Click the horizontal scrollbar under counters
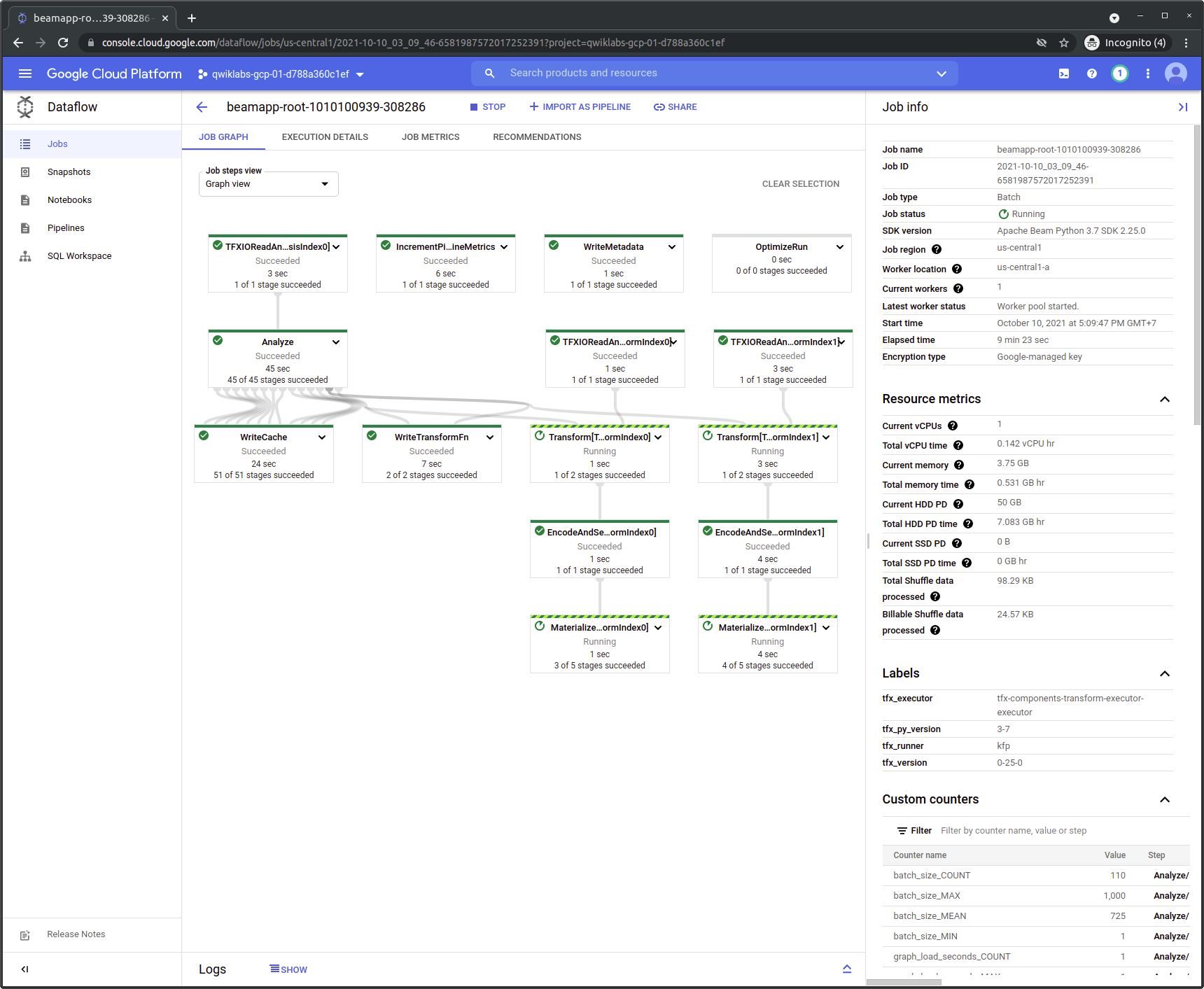 tap(904, 982)
